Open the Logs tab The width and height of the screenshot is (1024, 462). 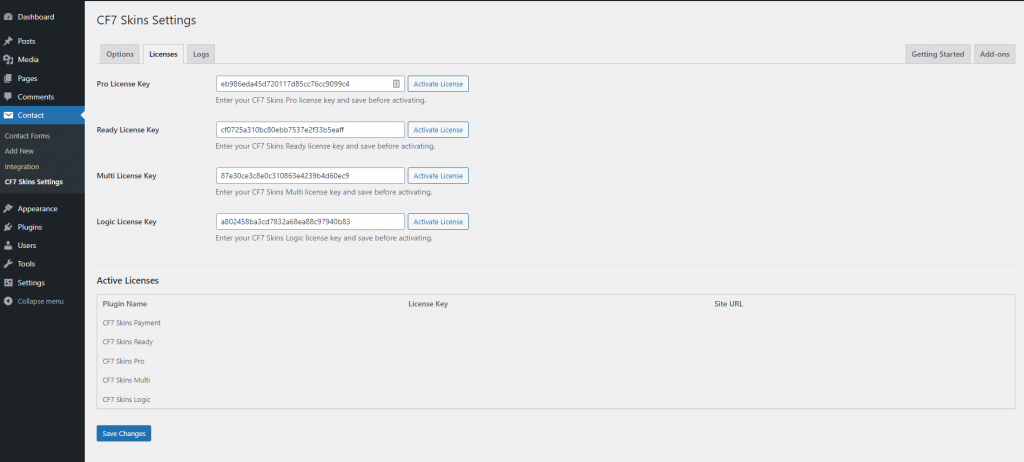click(200, 54)
